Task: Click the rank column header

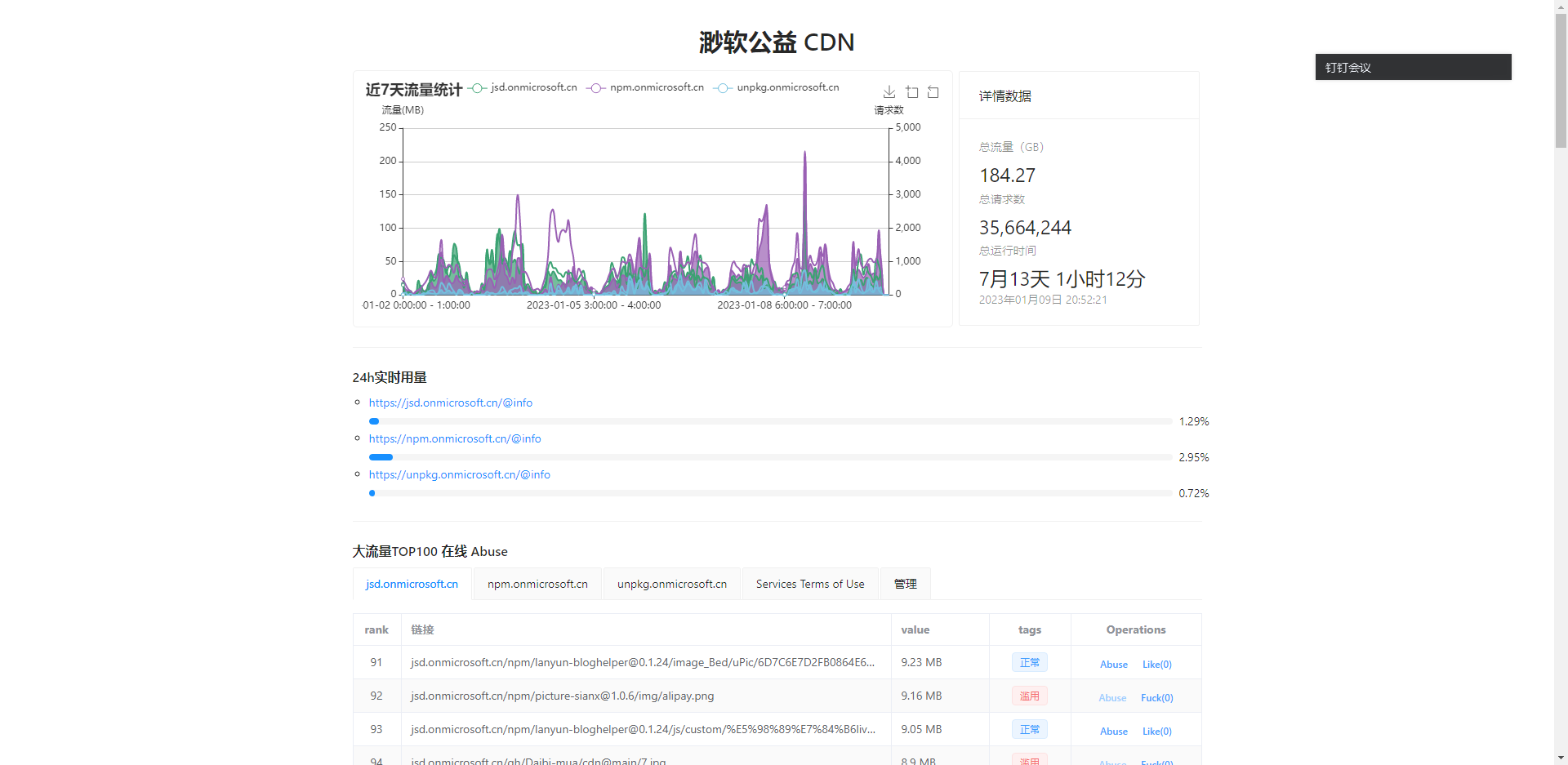Action: (x=376, y=629)
